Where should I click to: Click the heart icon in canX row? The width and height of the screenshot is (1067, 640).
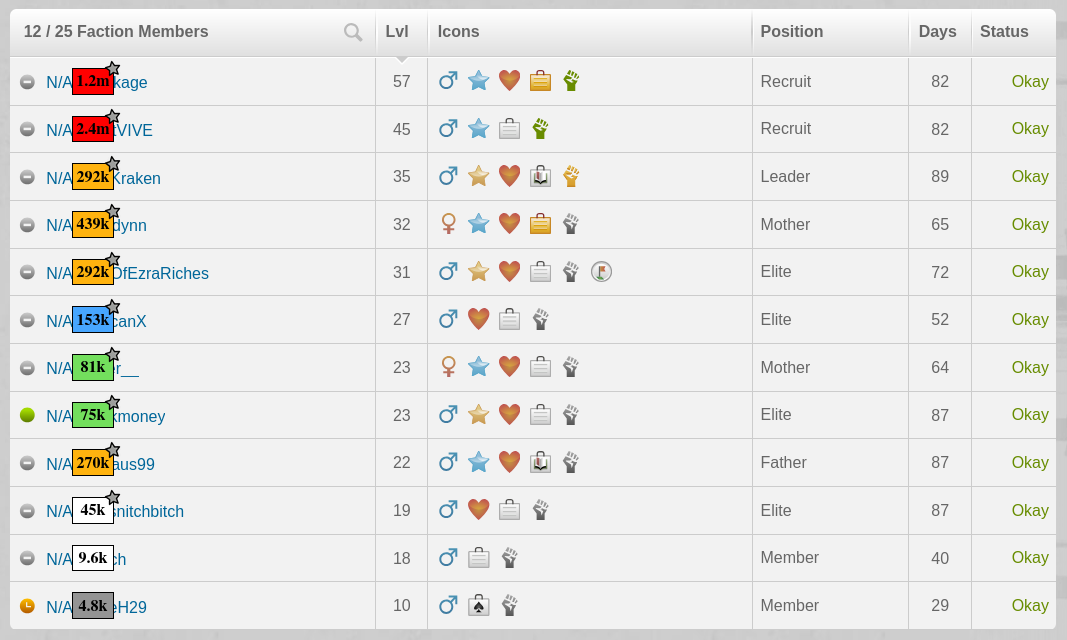[x=478, y=319]
